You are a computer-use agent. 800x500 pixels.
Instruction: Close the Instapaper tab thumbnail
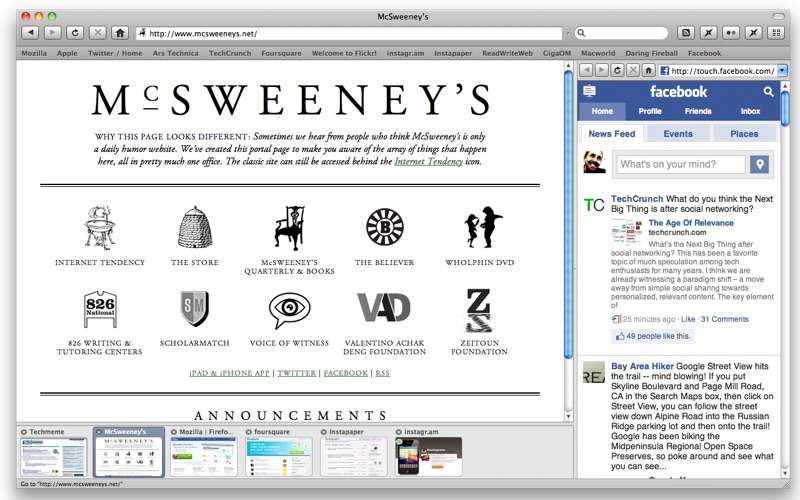[324, 432]
